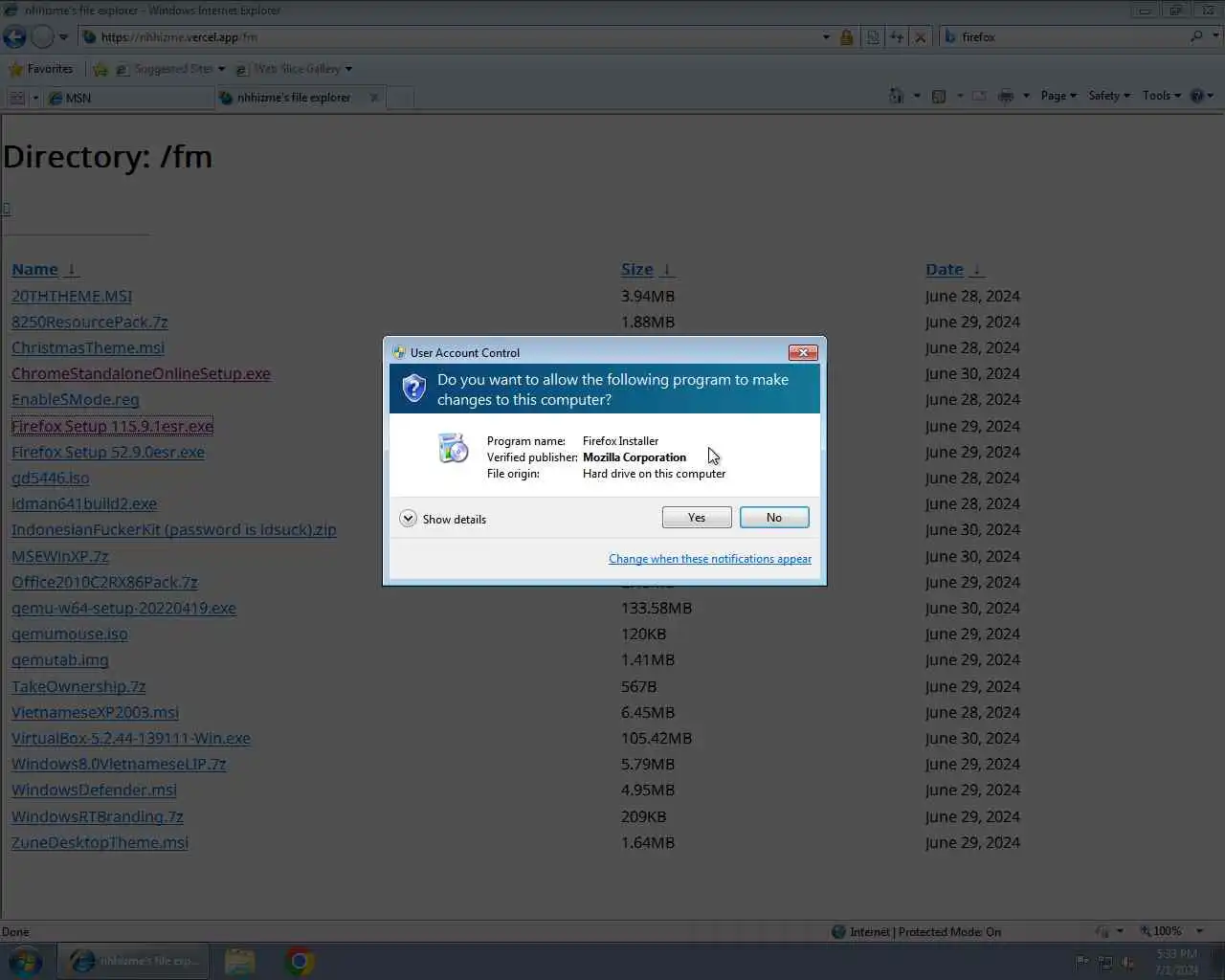
Task: Click the Print icon
Action: (x=1006, y=96)
